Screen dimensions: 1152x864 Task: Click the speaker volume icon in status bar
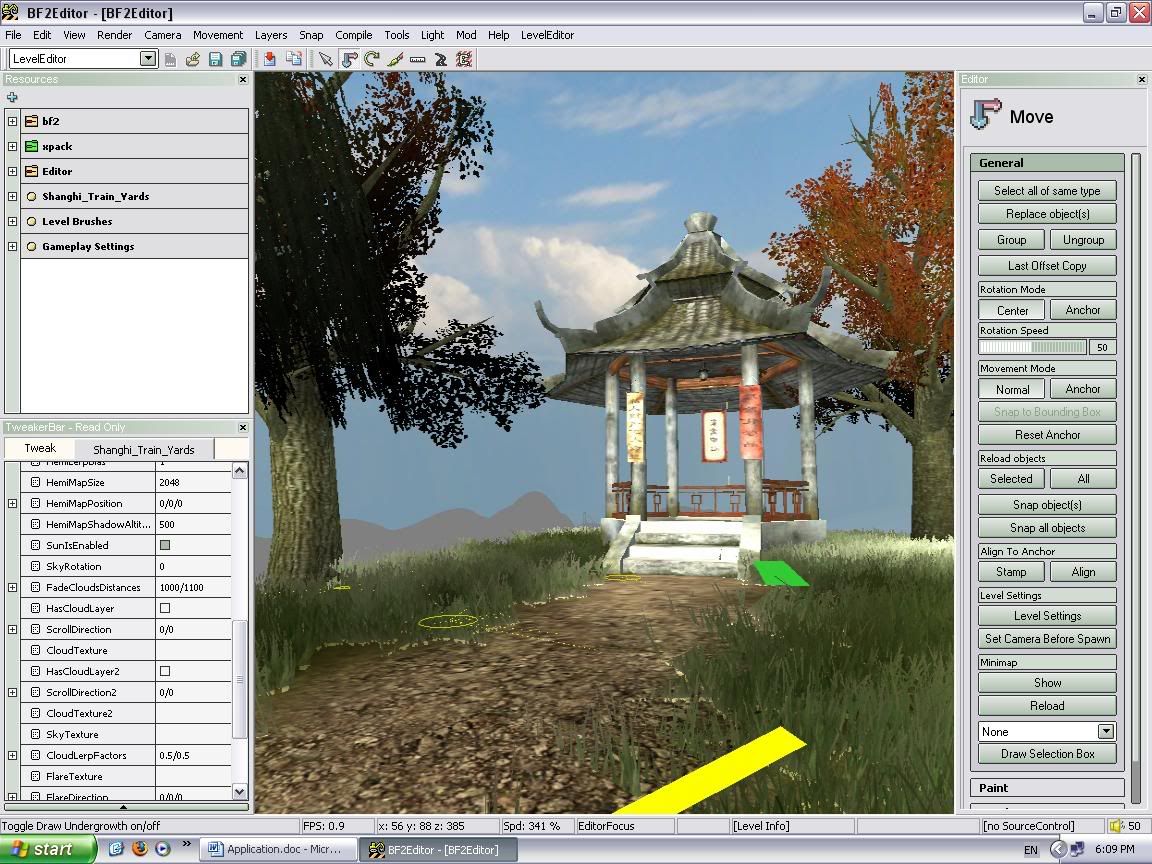1117,826
